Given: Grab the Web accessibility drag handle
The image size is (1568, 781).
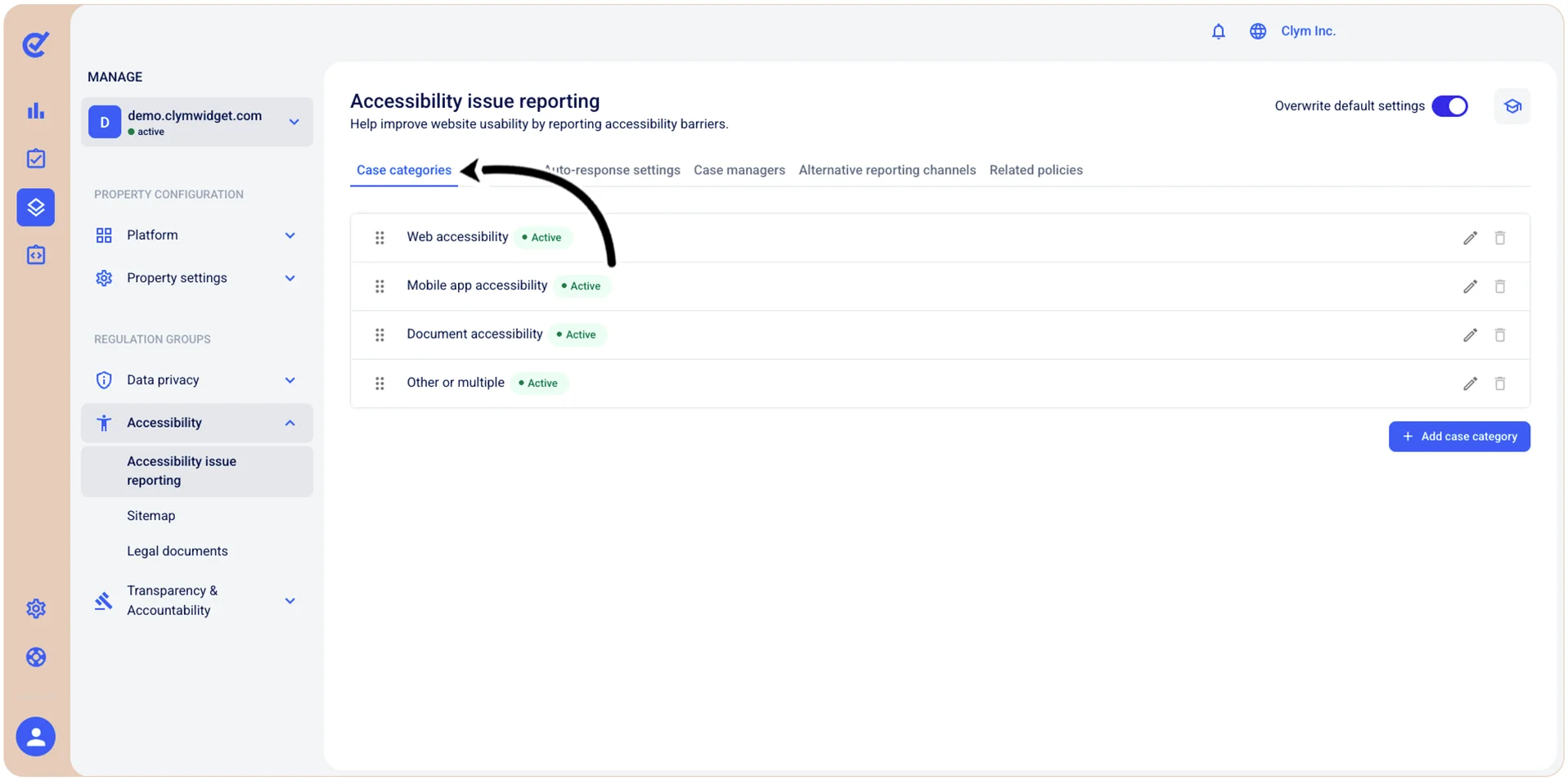Looking at the screenshot, I should 380,238.
